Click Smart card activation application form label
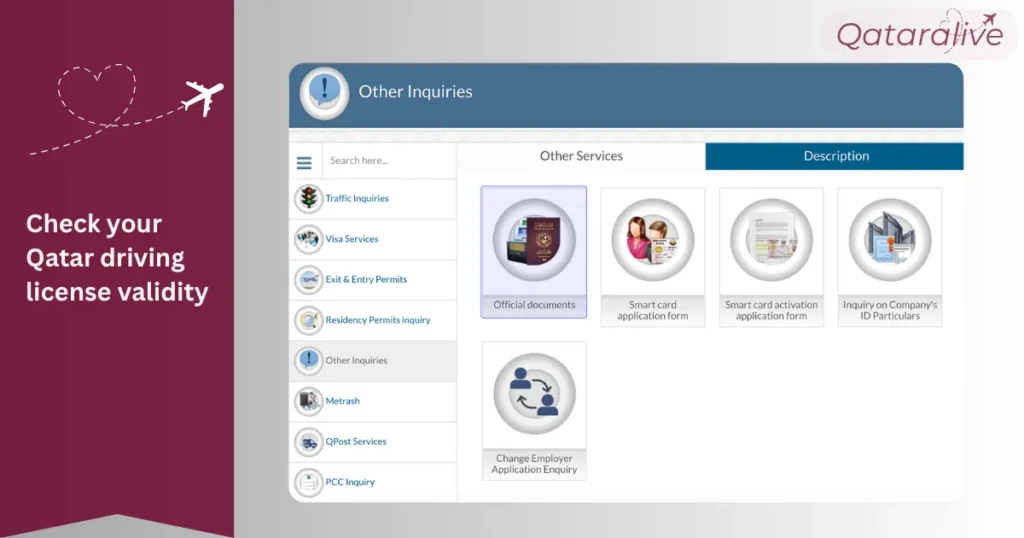The height and width of the screenshot is (538, 1024). pyautogui.click(x=771, y=310)
